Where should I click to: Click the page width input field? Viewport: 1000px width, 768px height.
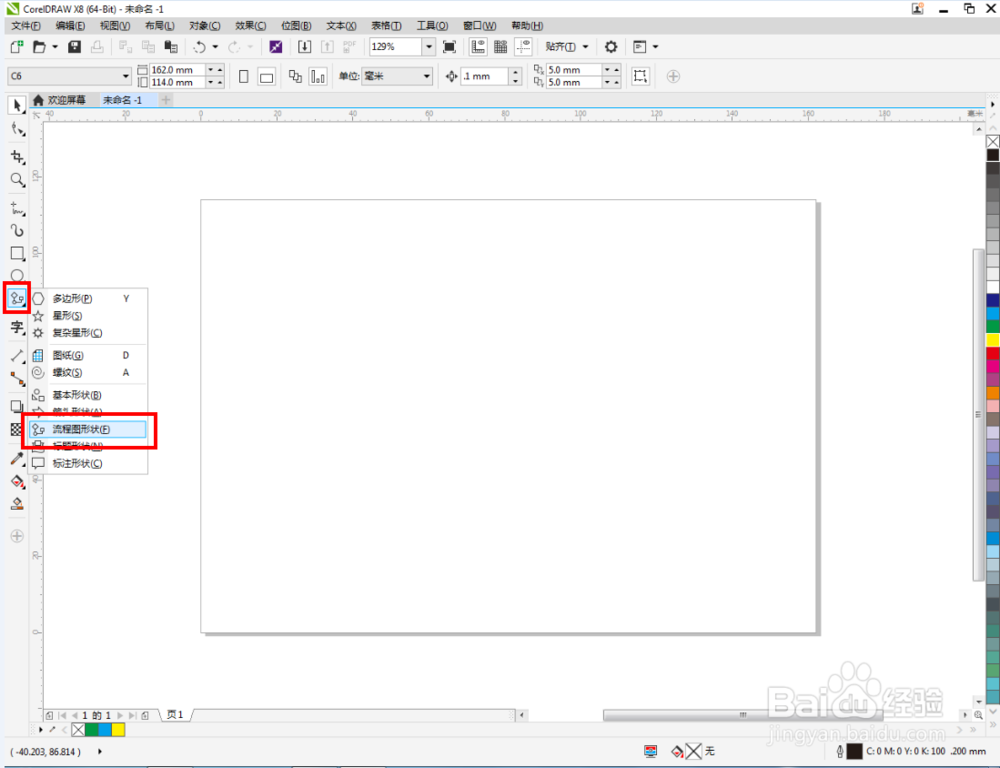coord(177,70)
